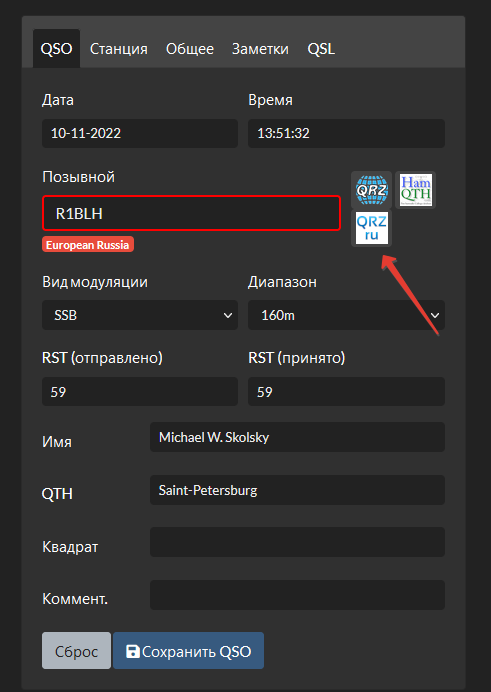Open the QSL tab

[x=321, y=49]
